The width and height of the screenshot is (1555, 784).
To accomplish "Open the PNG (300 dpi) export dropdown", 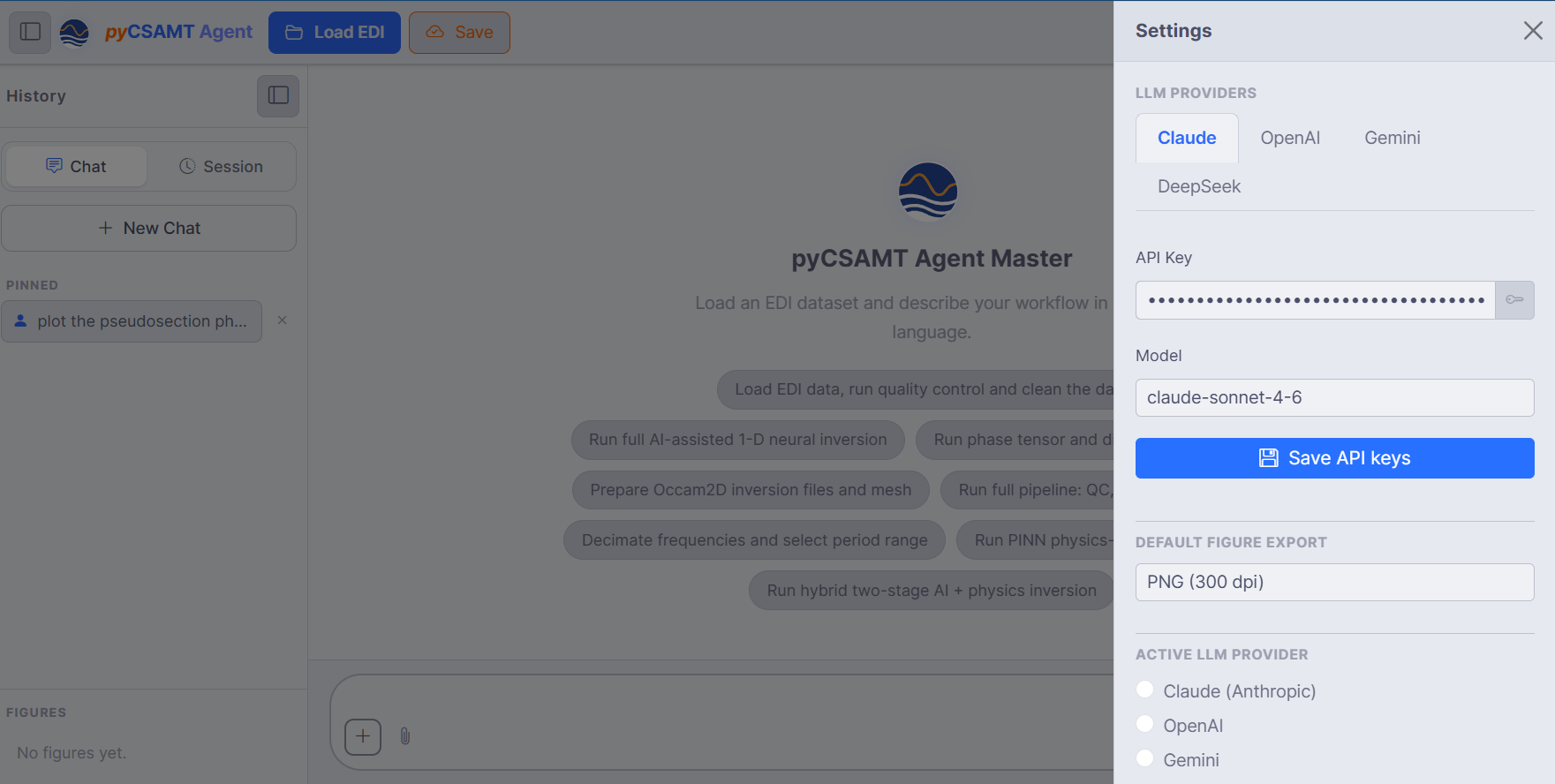I will (x=1334, y=582).
